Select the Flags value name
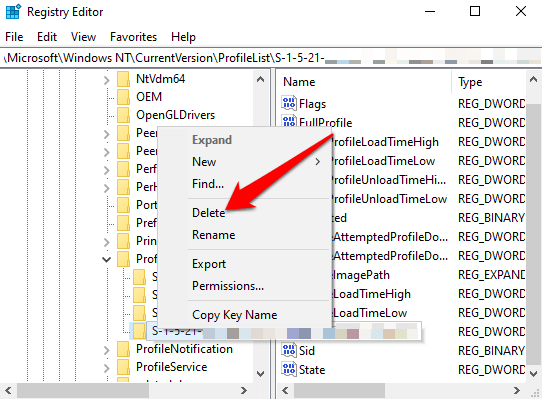 coord(312,104)
